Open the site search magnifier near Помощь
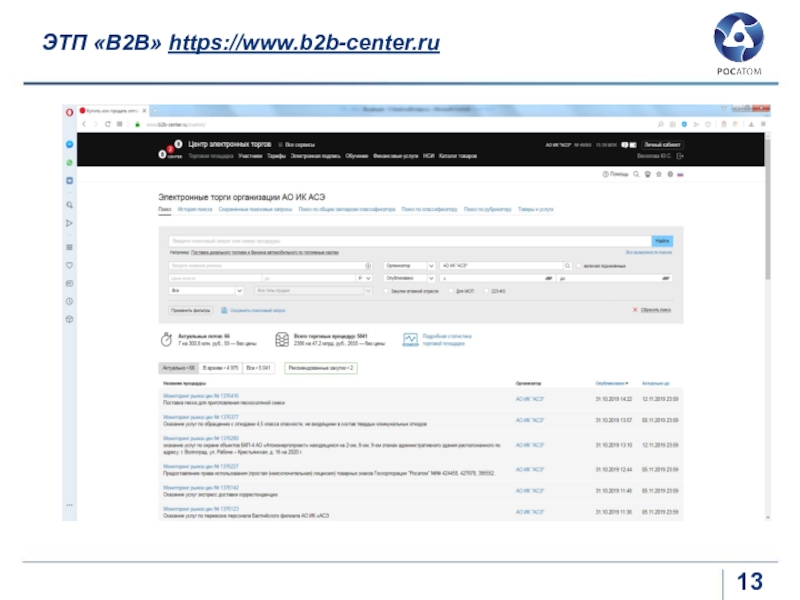The image size is (800, 600). [636, 174]
